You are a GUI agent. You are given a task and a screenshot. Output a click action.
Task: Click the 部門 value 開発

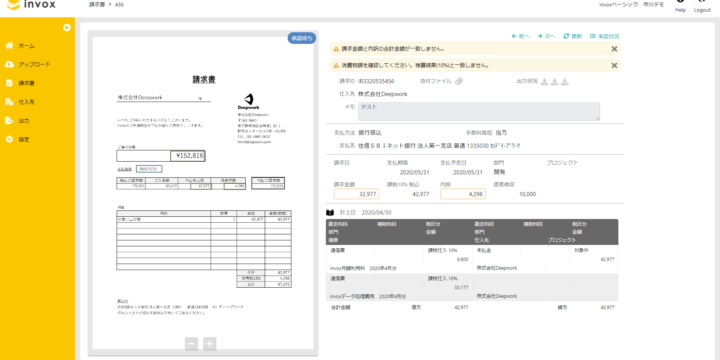coord(500,172)
